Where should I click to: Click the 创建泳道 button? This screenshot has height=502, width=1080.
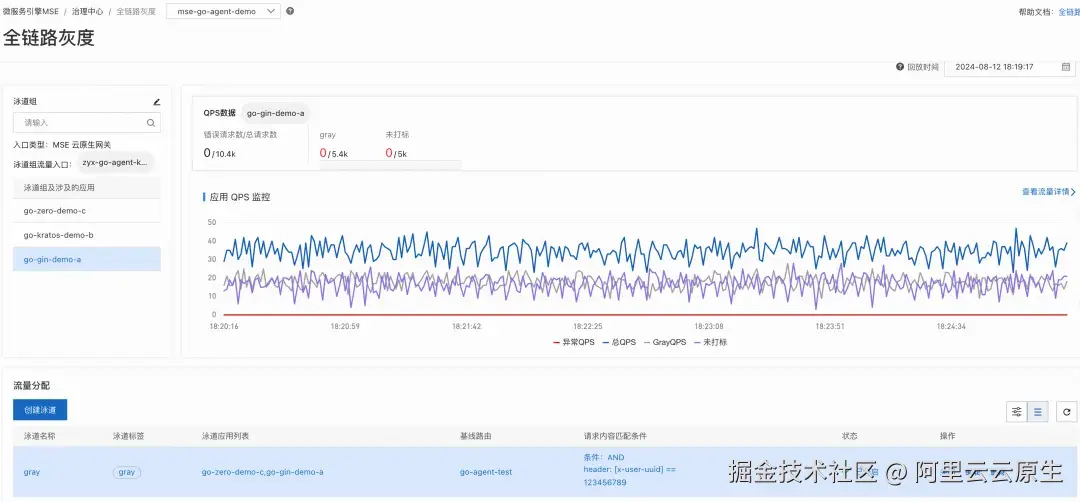40,410
